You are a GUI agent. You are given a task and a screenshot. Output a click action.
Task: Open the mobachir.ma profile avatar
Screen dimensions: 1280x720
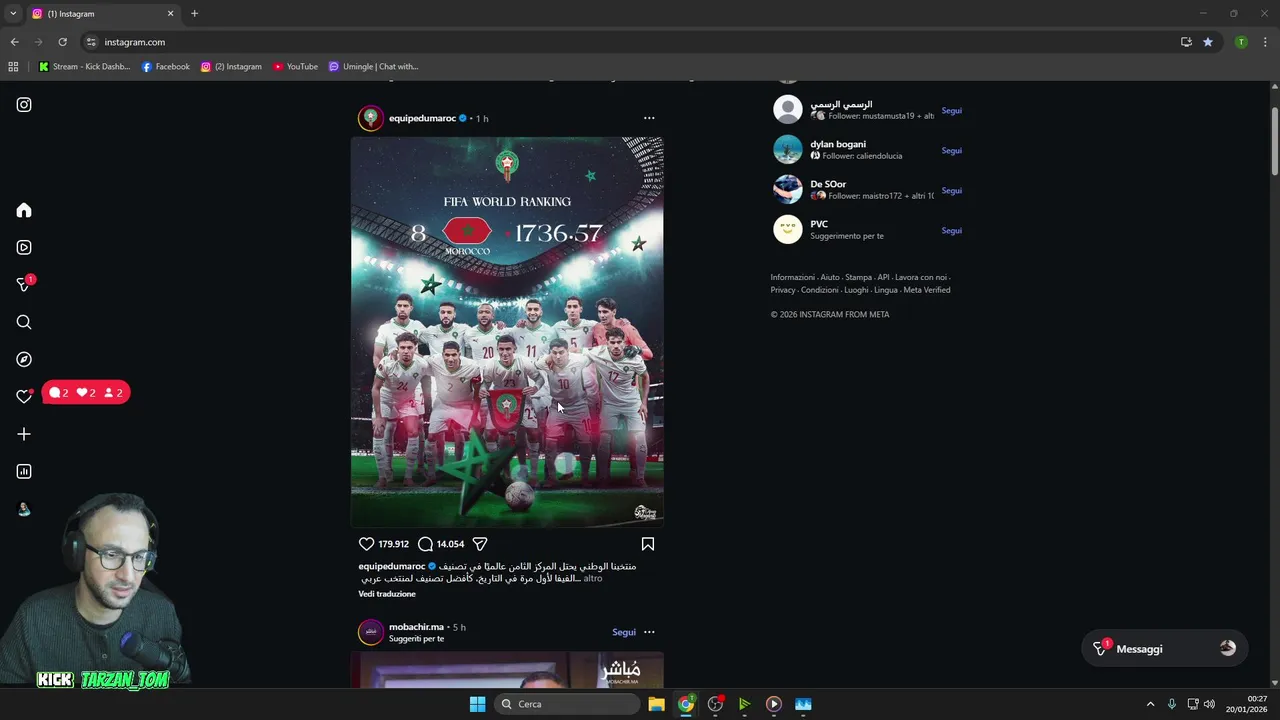click(371, 632)
